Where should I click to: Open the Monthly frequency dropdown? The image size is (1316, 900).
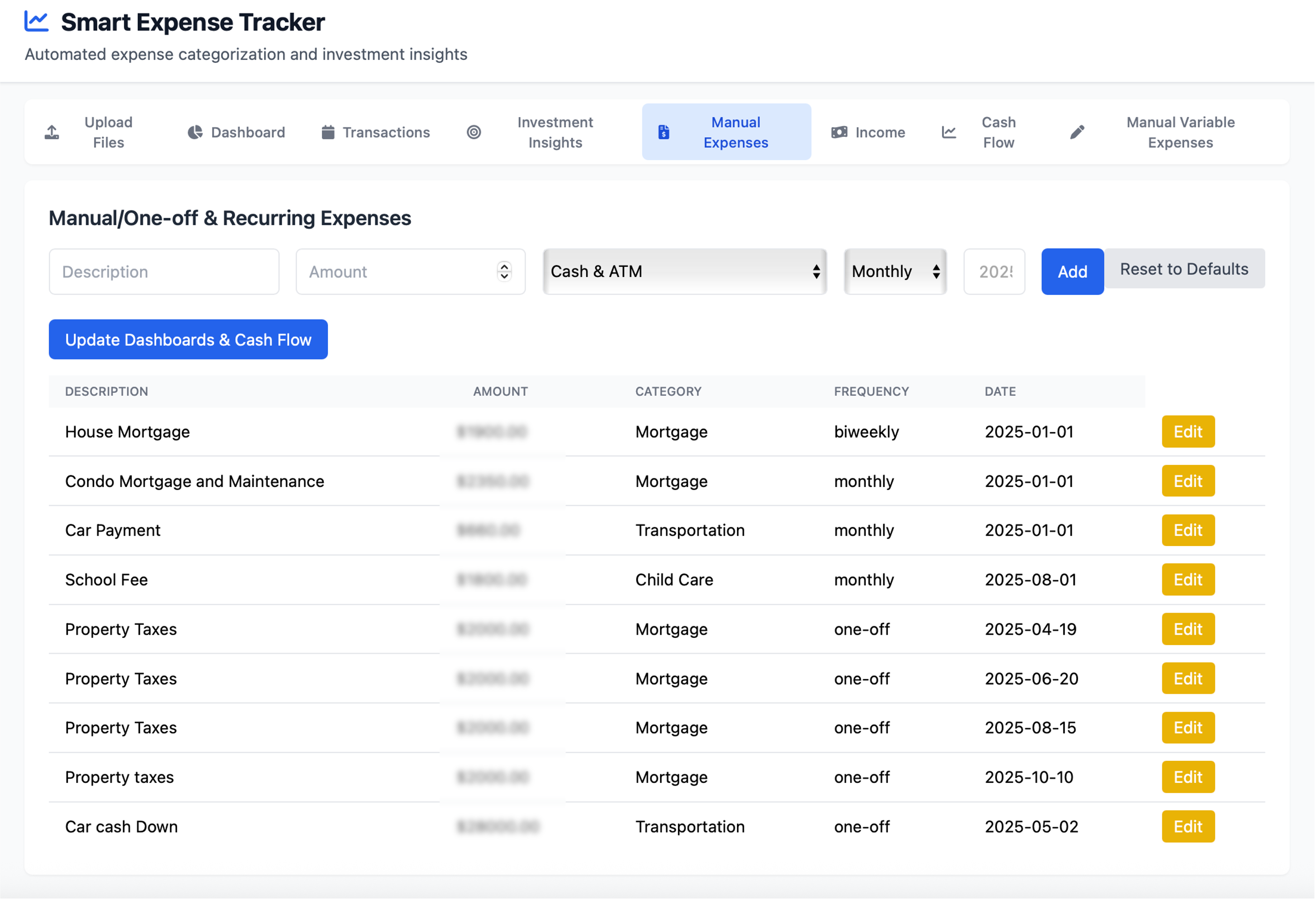895,271
